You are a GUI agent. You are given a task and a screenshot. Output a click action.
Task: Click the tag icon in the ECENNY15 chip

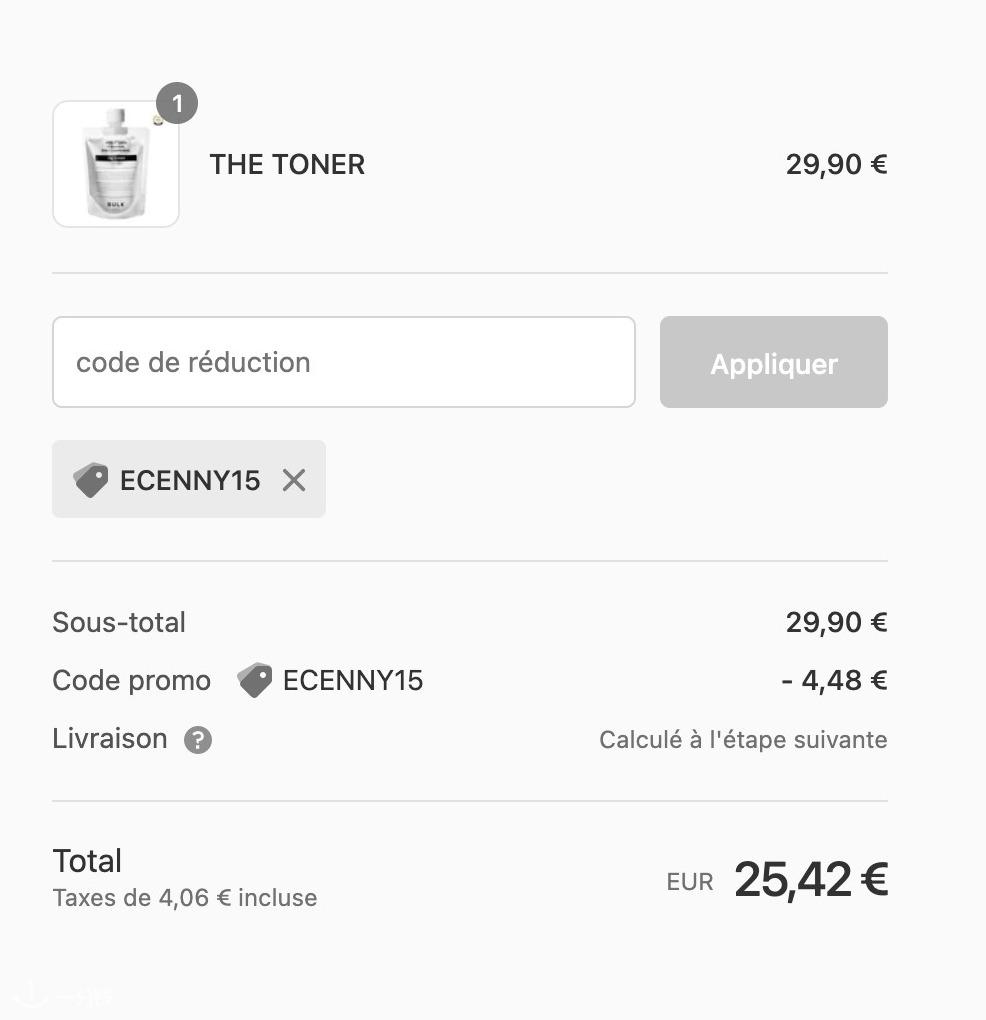[91, 480]
